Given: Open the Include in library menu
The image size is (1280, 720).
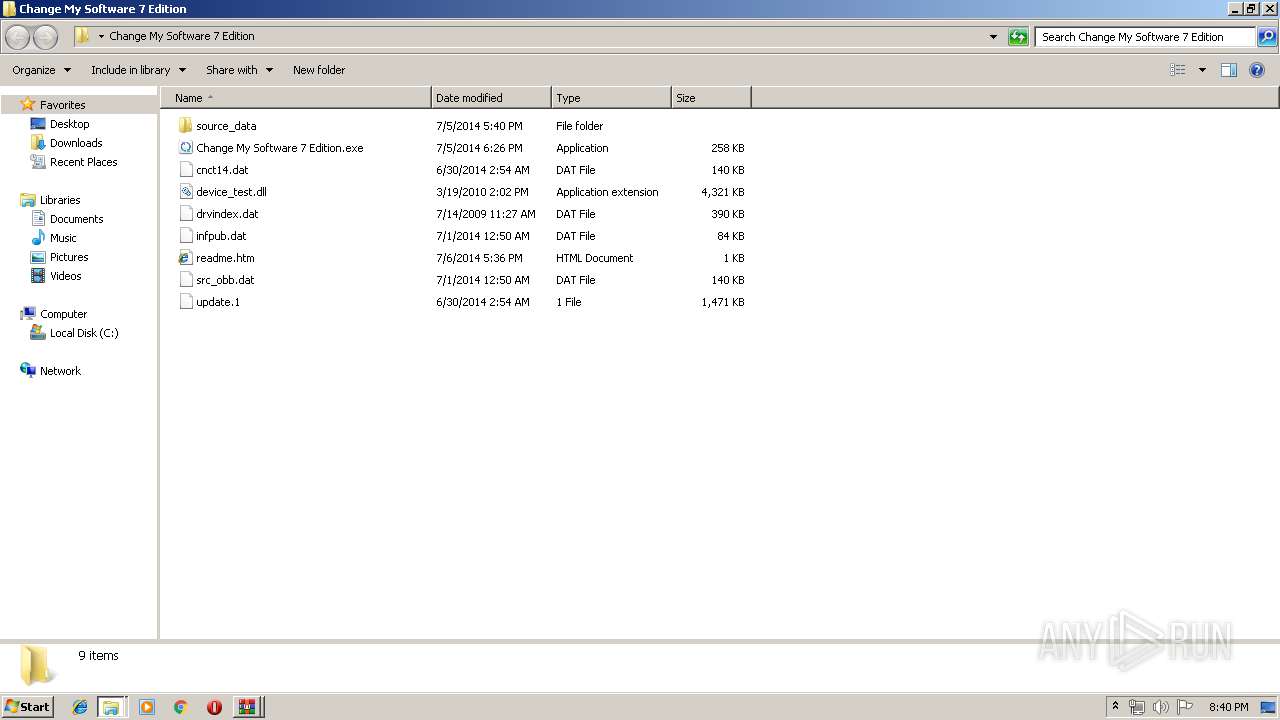Looking at the screenshot, I should (x=138, y=70).
